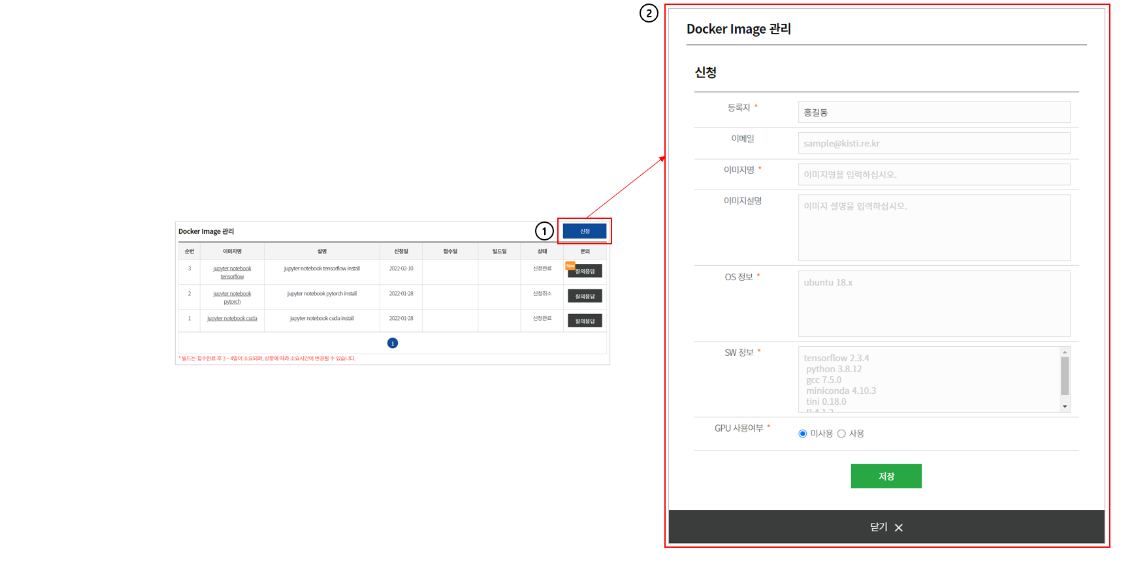
Task: Focus the 이메일 input field
Action: [x=933, y=143]
